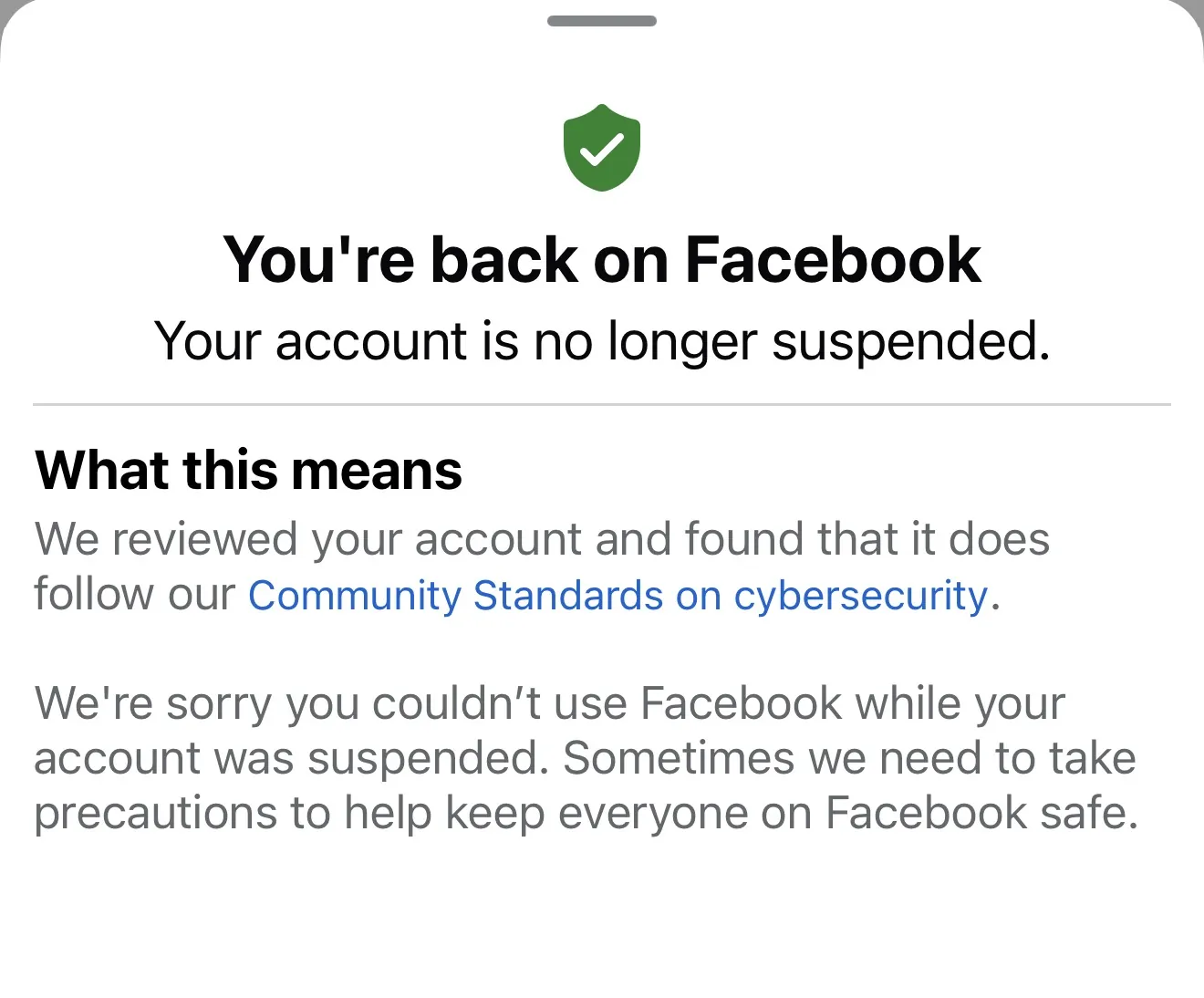1204x998 pixels.
Task: Select 'Your account is no longer suspended.' text
Action: coord(602,342)
